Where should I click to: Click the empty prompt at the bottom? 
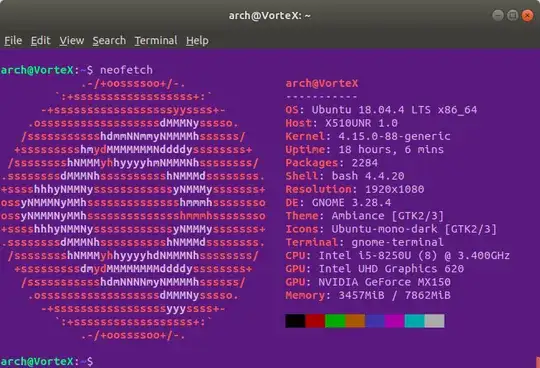[46, 361]
